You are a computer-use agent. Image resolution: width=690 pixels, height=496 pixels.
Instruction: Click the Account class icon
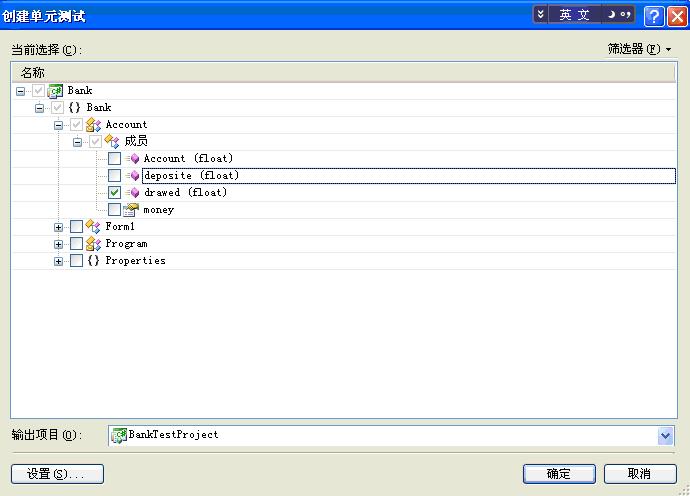pos(93,125)
